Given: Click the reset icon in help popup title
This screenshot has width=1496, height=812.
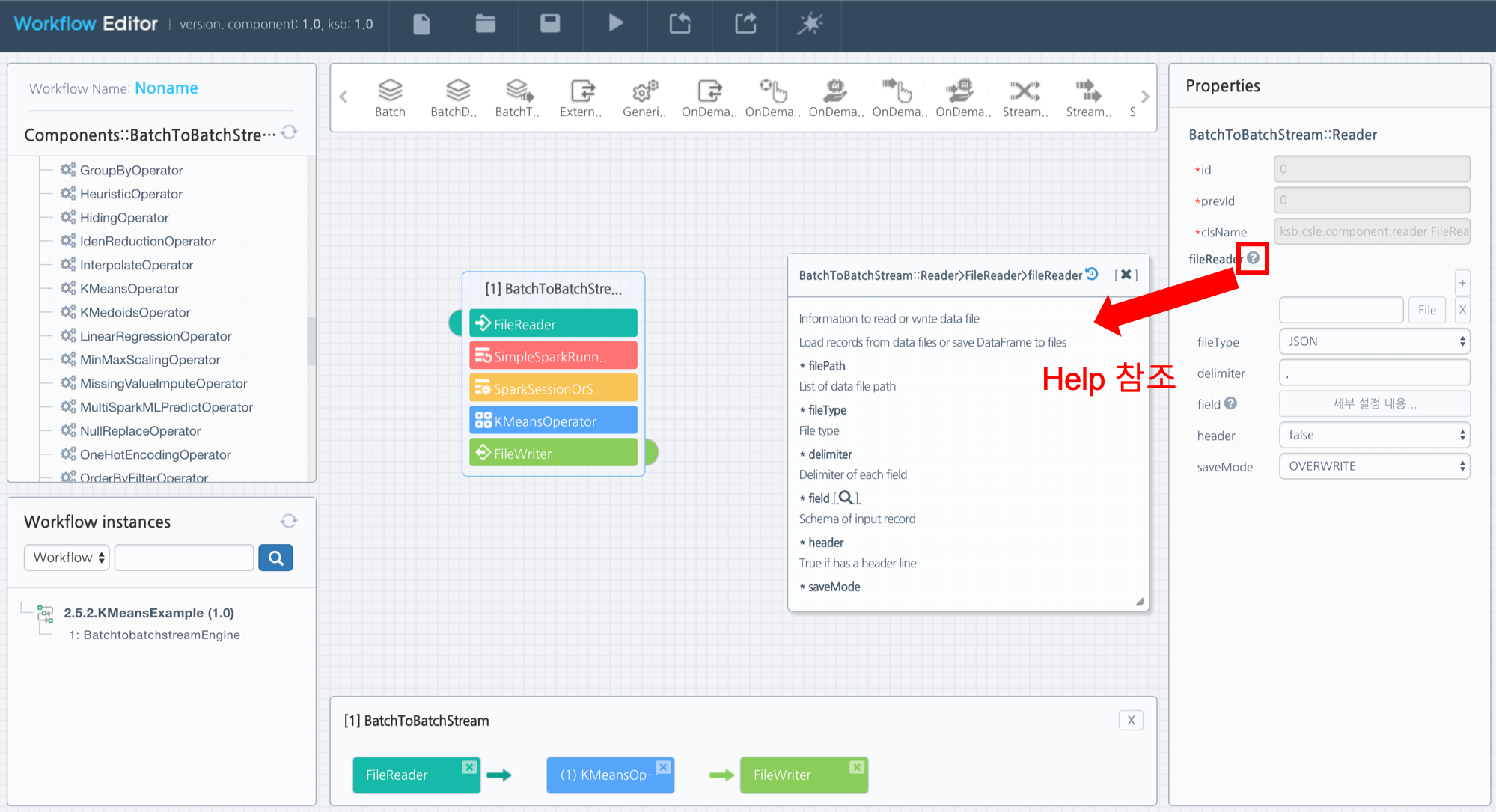Looking at the screenshot, I should [x=1093, y=274].
